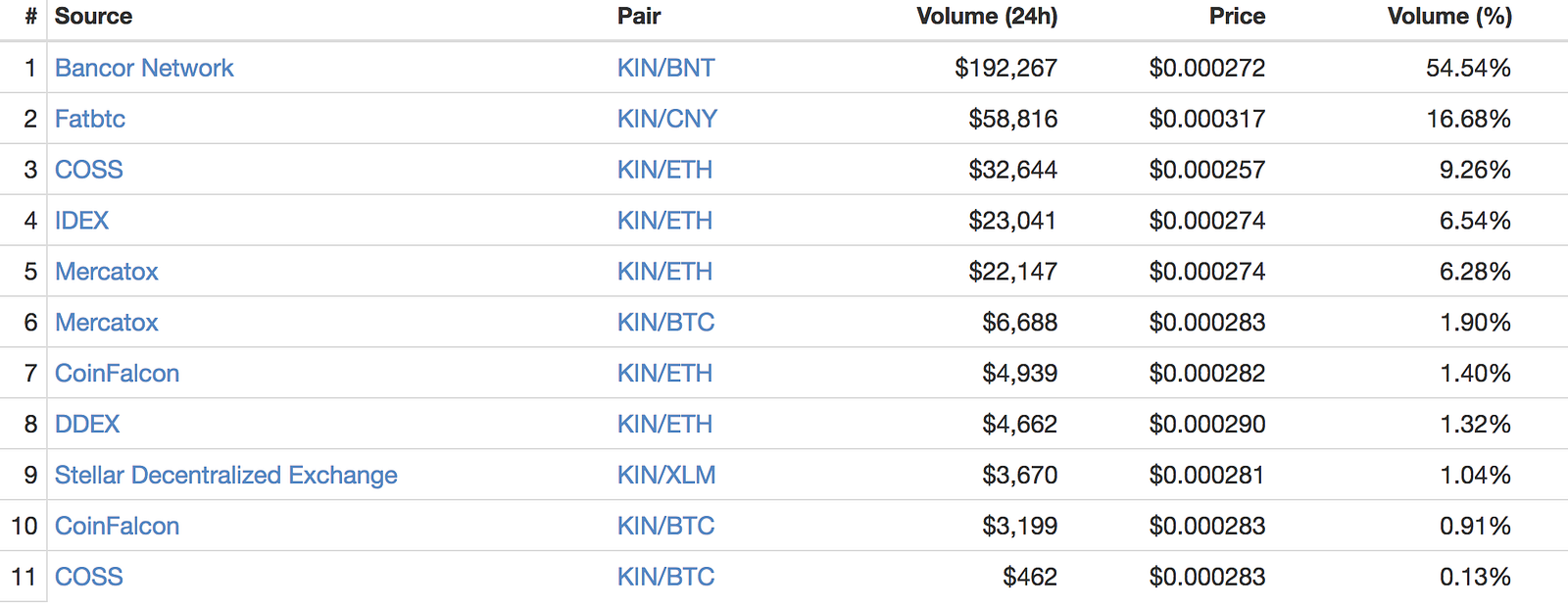Open the KIN/CNY pair link
This screenshot has width=1568, height=610.
(x=666, y=119)
